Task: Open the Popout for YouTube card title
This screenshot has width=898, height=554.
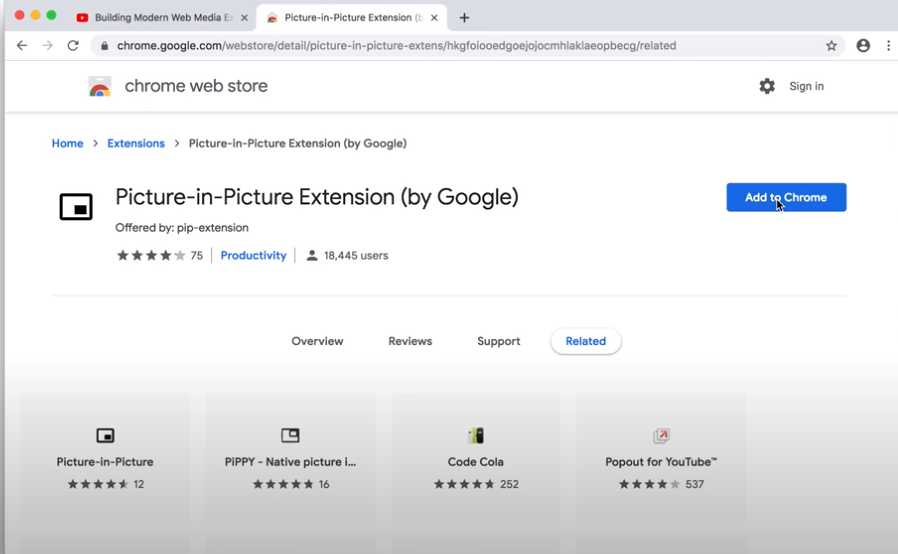Action: 661,462
